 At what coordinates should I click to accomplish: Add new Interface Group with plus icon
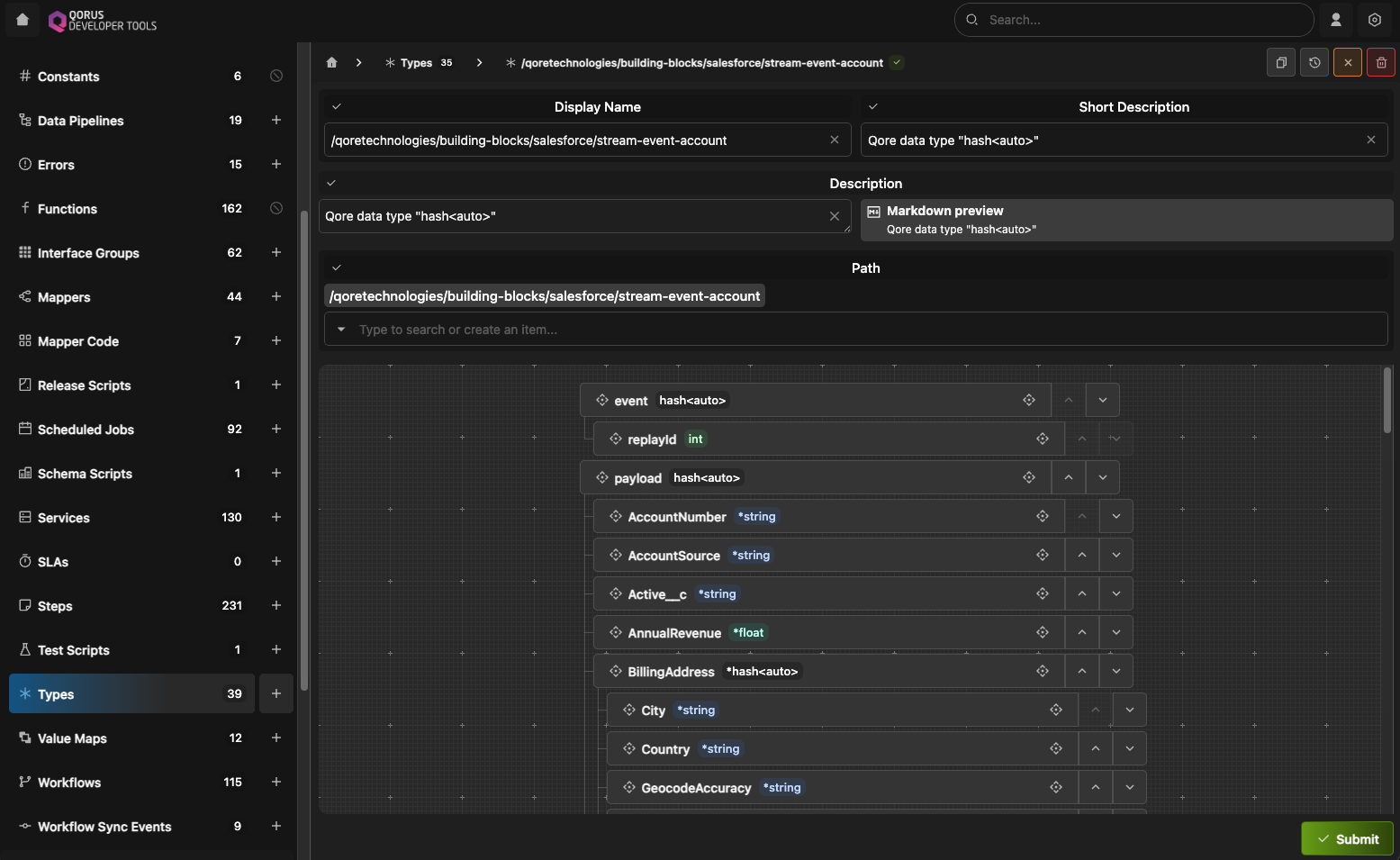pyautogui.click(x=276, y=252)
